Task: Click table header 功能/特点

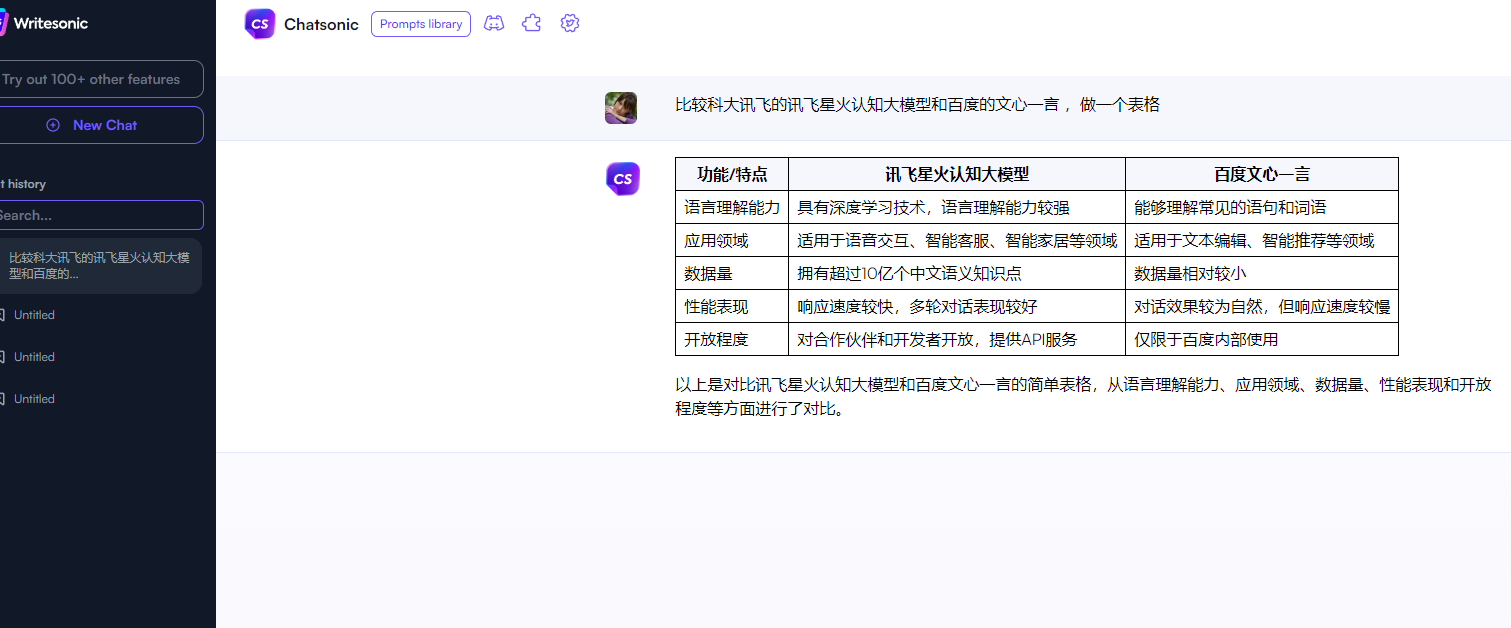Action: pos(732,174)
